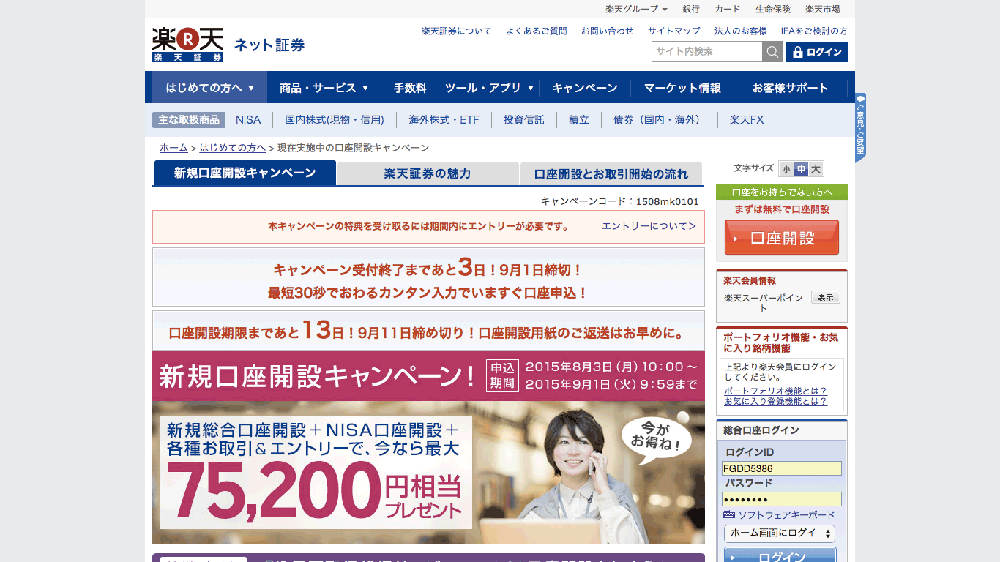The image size is (1000, 562).
Task: Open the お客様サポート menu item
Action: tap(790, 87)
